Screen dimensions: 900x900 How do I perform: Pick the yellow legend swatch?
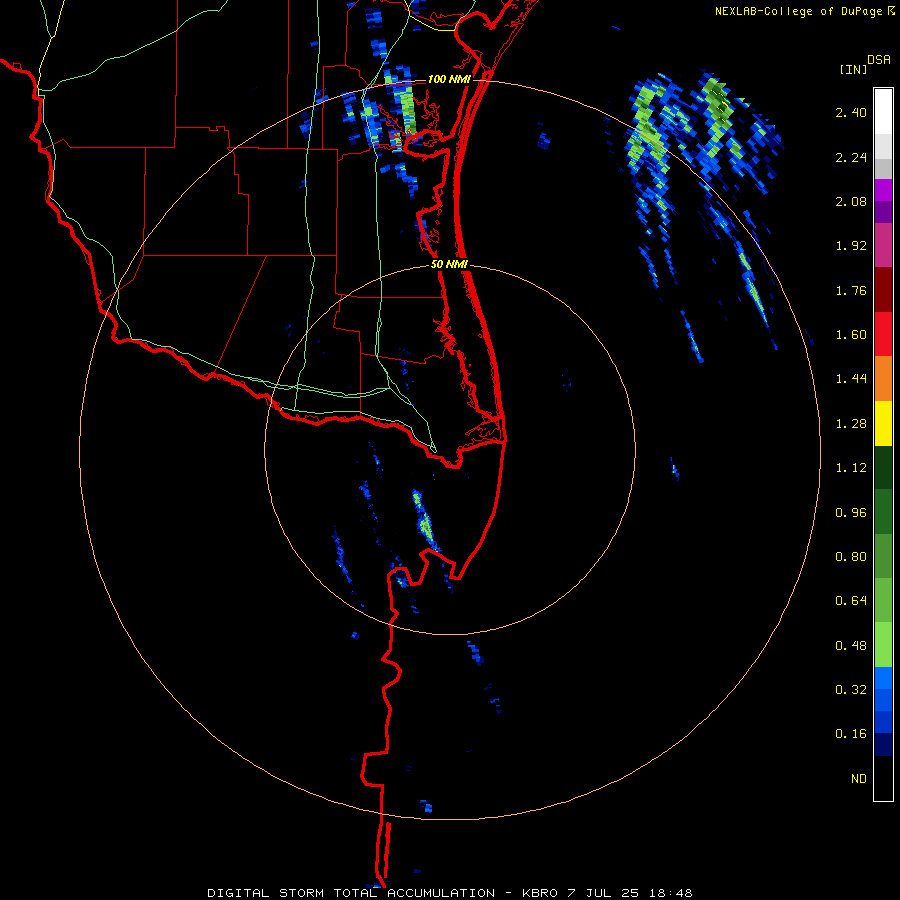click(x=883, y=423)
